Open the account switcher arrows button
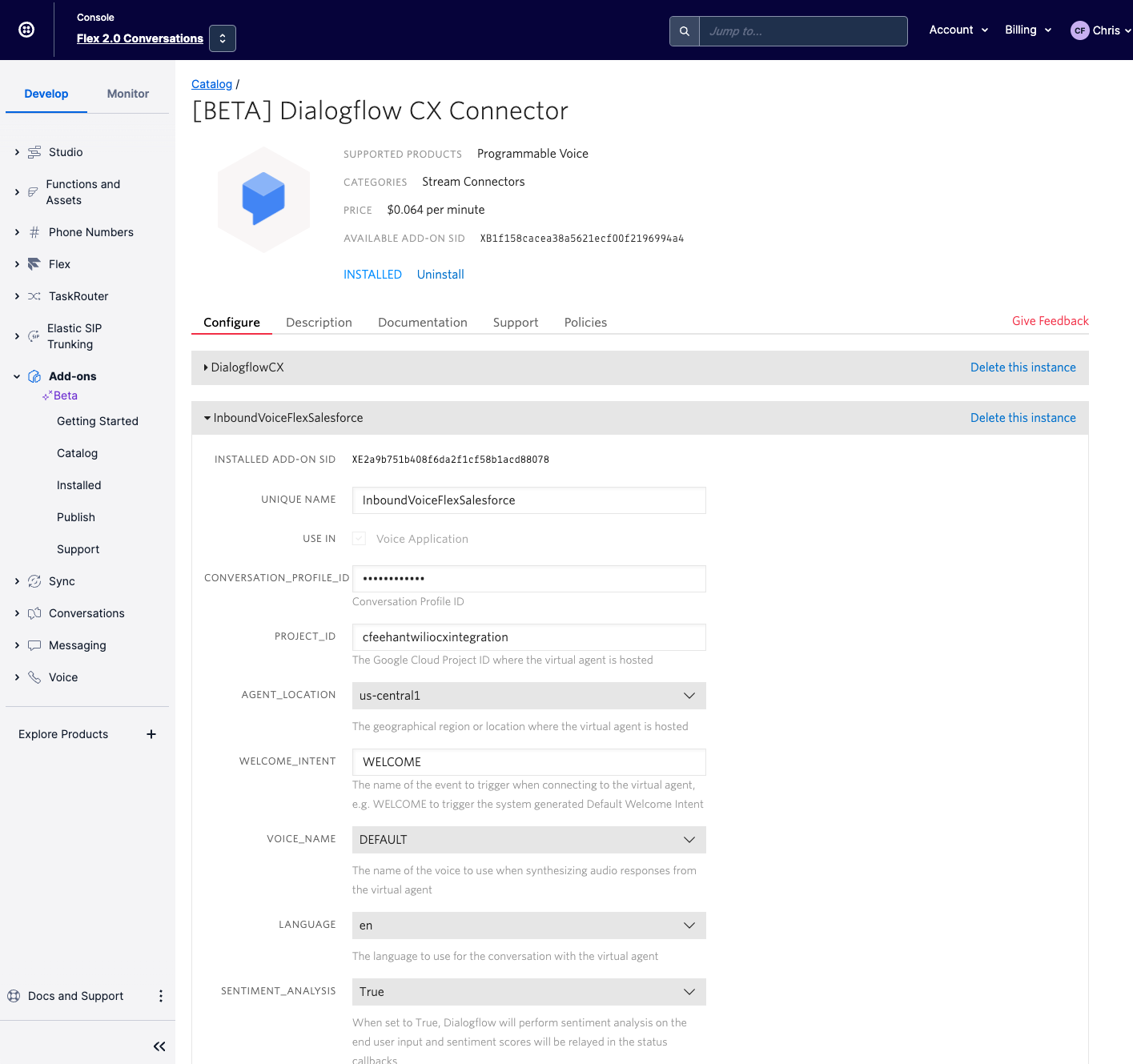This screenshot has height=1064, width=1133. point(223,38)
